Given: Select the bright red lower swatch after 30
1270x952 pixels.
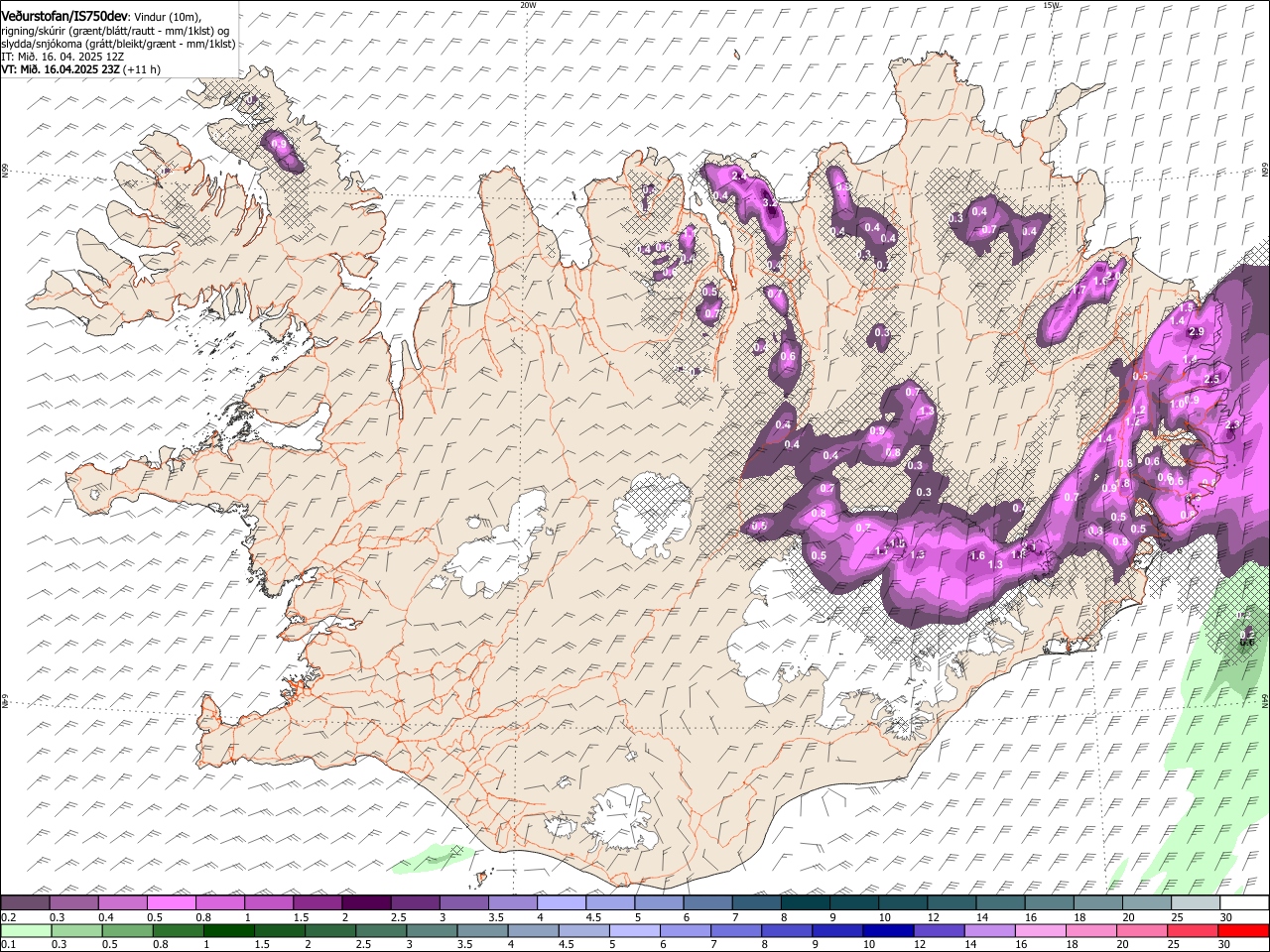Looking at the screenshot, I should point(1243,930).
